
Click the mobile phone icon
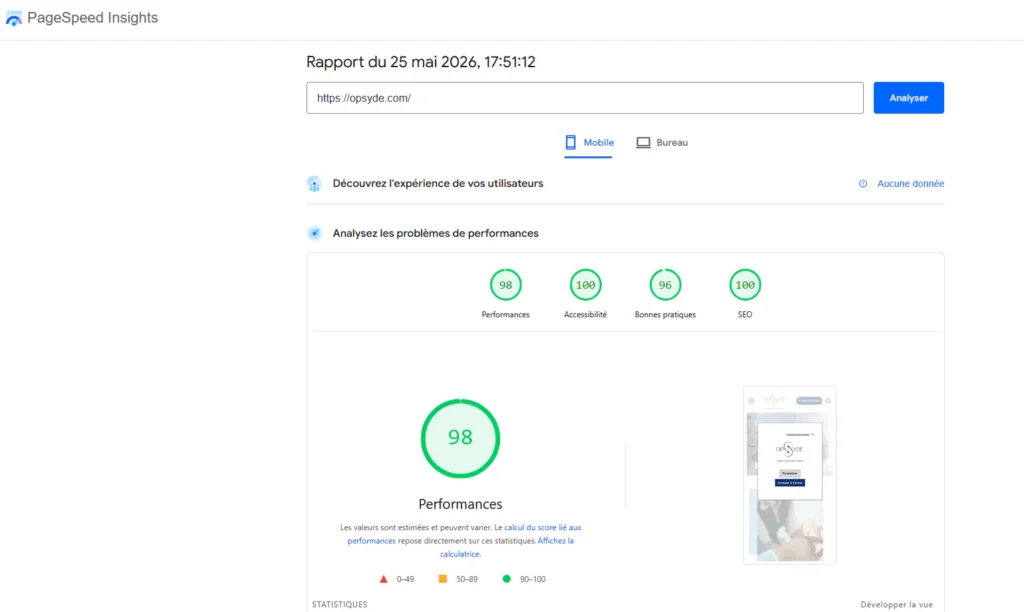point(570,142)
